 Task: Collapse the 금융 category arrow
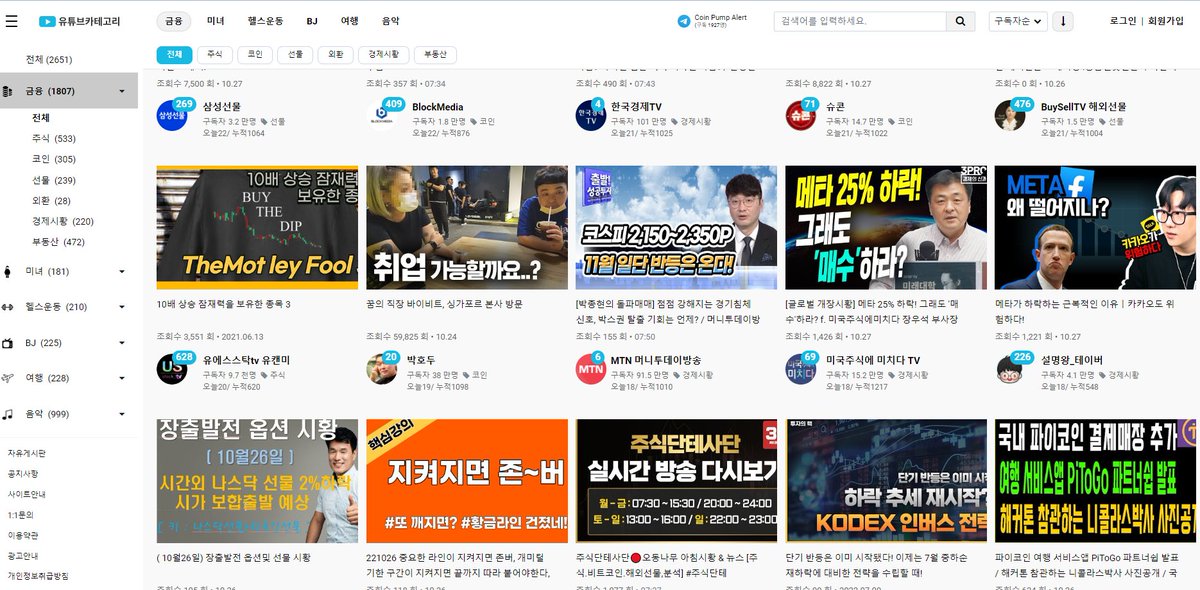pos(122,91)
